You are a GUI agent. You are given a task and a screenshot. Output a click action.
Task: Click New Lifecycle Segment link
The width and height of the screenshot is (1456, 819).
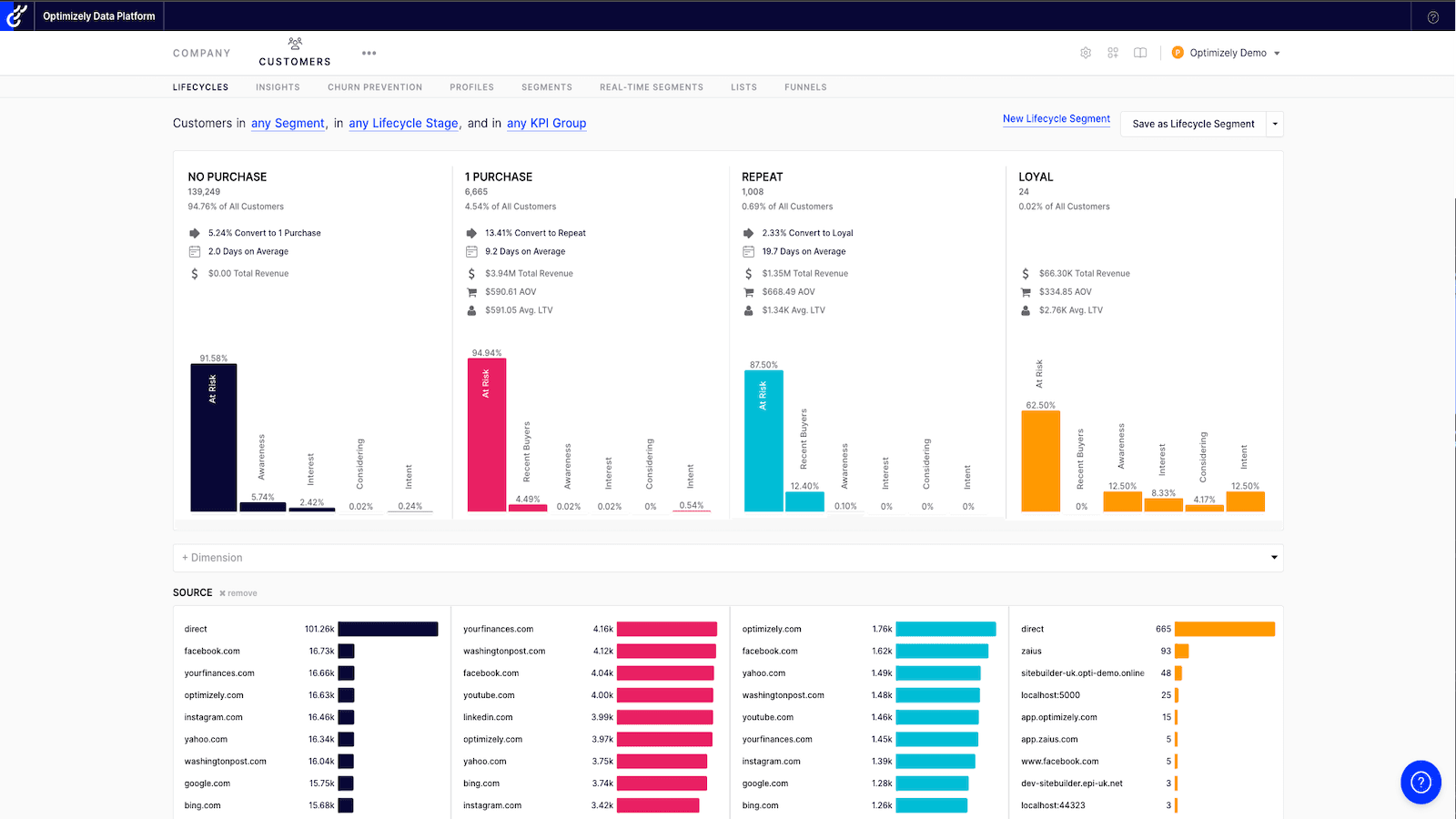coord(1056,118)
